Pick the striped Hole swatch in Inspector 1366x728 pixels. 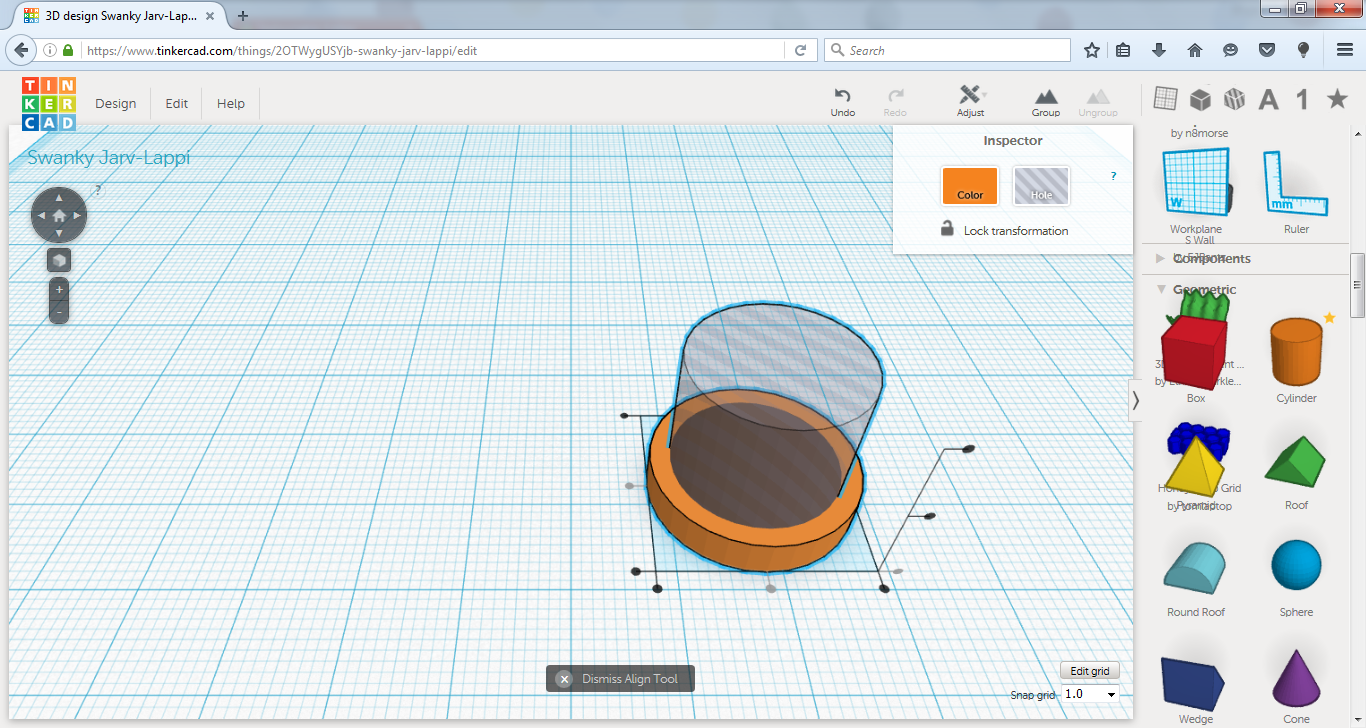coord(1042,186)
